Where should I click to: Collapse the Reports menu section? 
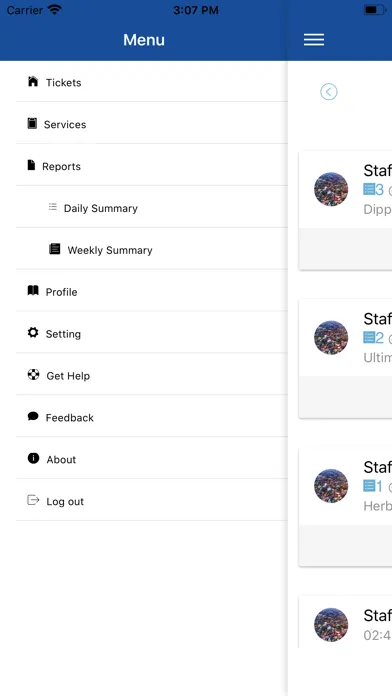[152, 165]
